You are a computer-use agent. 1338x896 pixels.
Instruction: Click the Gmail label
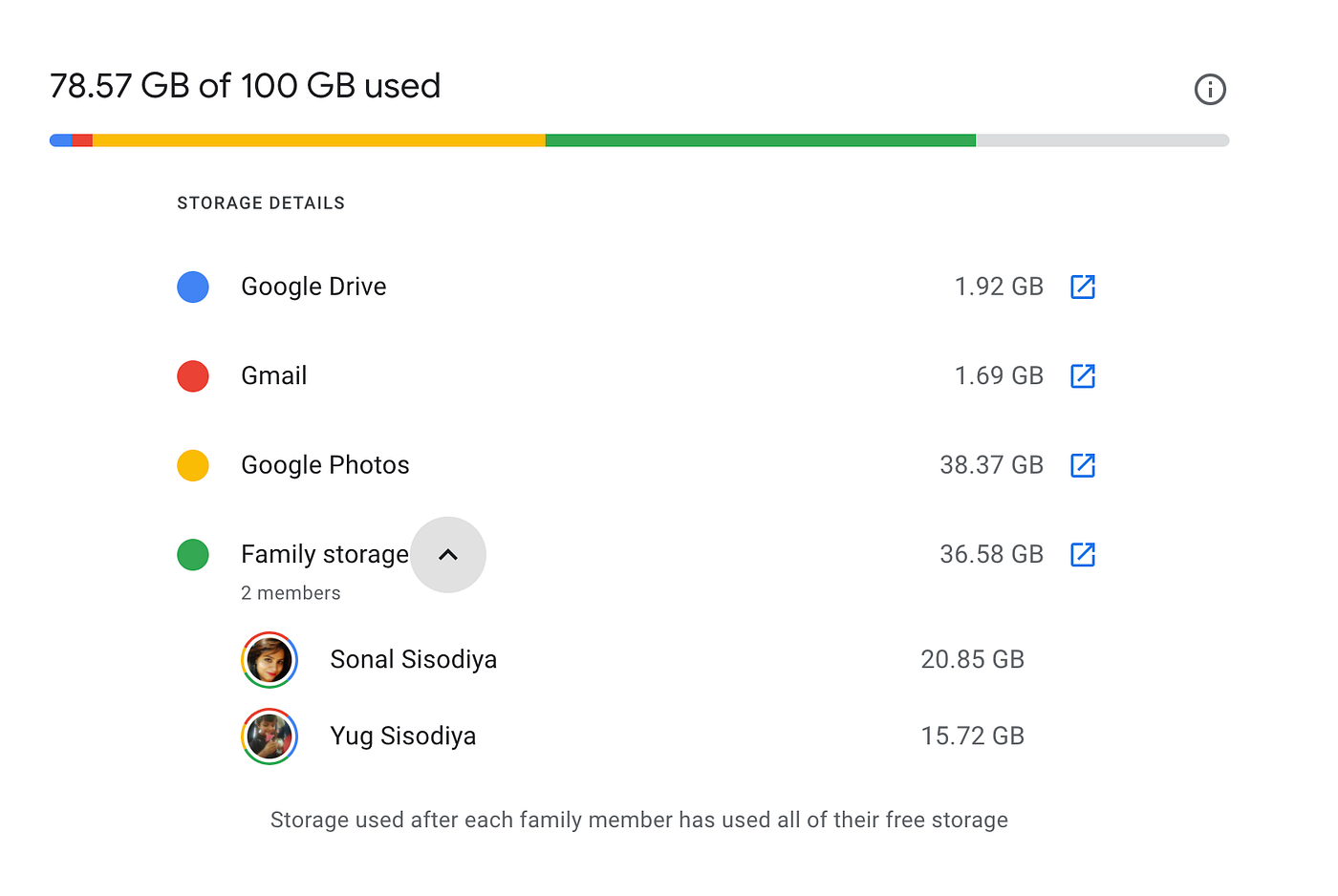coord(273,376)
